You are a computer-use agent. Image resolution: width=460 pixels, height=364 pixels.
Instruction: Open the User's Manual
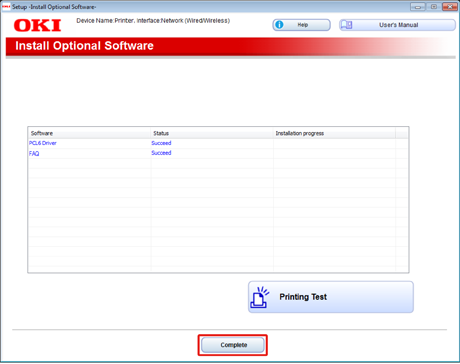coord(397,25)
